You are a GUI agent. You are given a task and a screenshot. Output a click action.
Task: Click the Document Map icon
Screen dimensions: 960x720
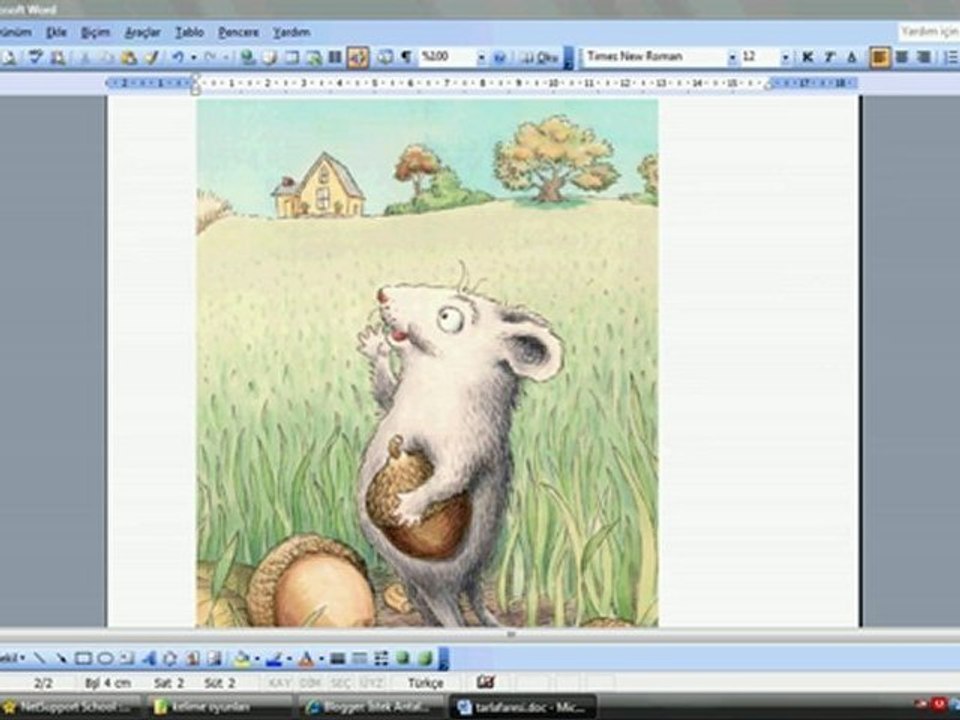[384, 58]
